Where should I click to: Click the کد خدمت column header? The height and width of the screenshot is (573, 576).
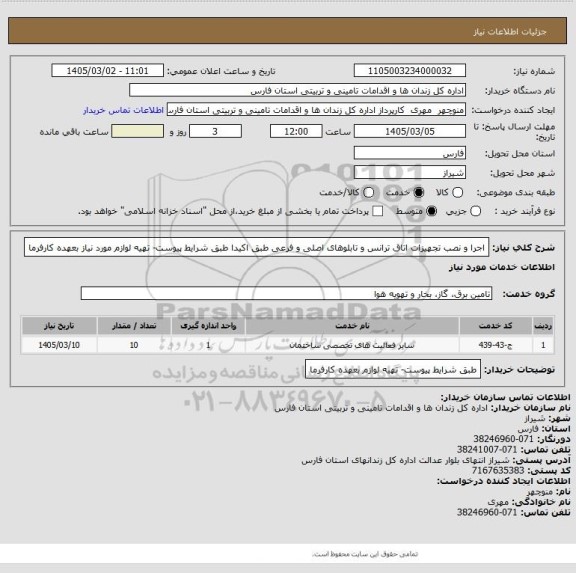pos(496,325)
